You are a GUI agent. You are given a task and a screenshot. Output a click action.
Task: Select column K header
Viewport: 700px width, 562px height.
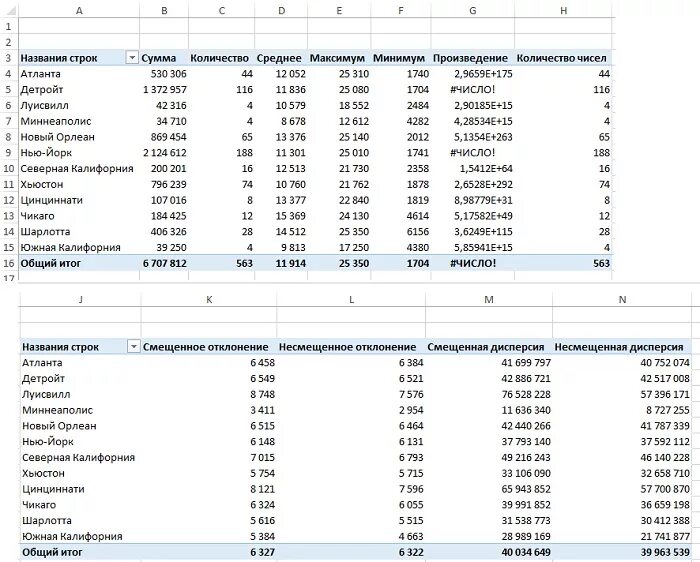coord(209,300)
